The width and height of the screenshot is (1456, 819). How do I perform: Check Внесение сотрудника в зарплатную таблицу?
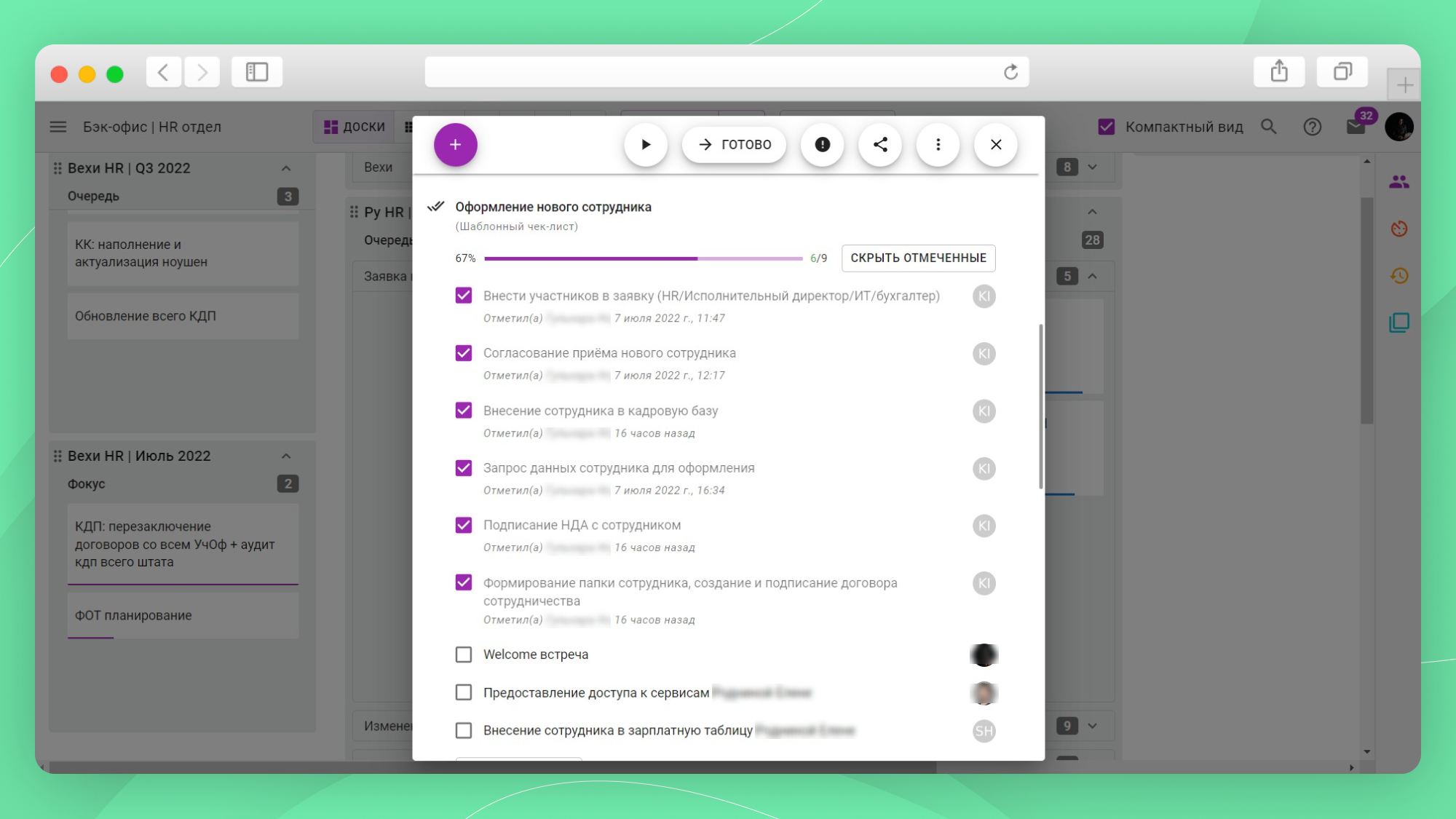[464, 730]
